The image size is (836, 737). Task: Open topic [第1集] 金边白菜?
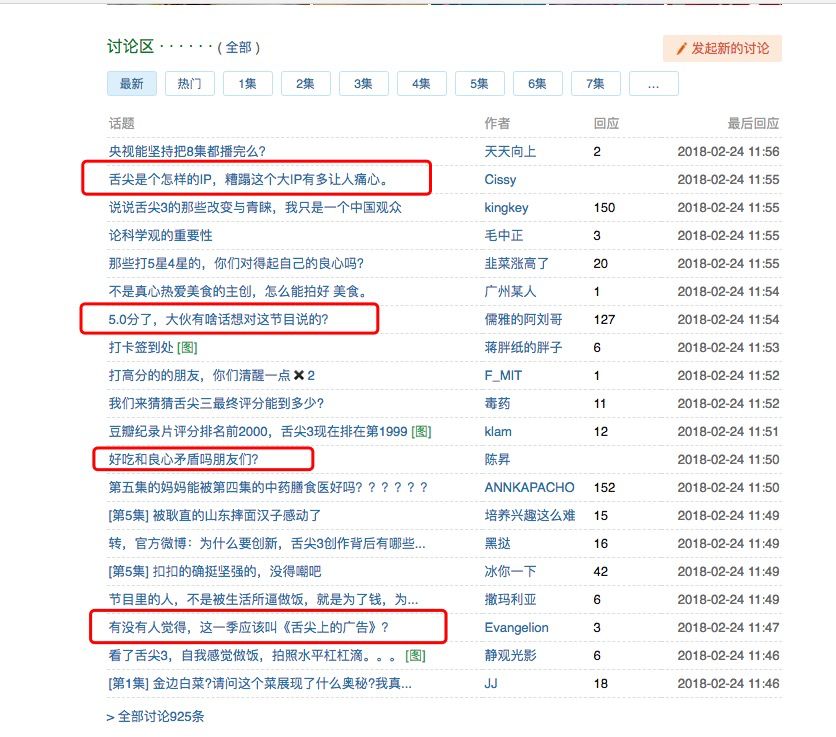(x=260, y=683)
